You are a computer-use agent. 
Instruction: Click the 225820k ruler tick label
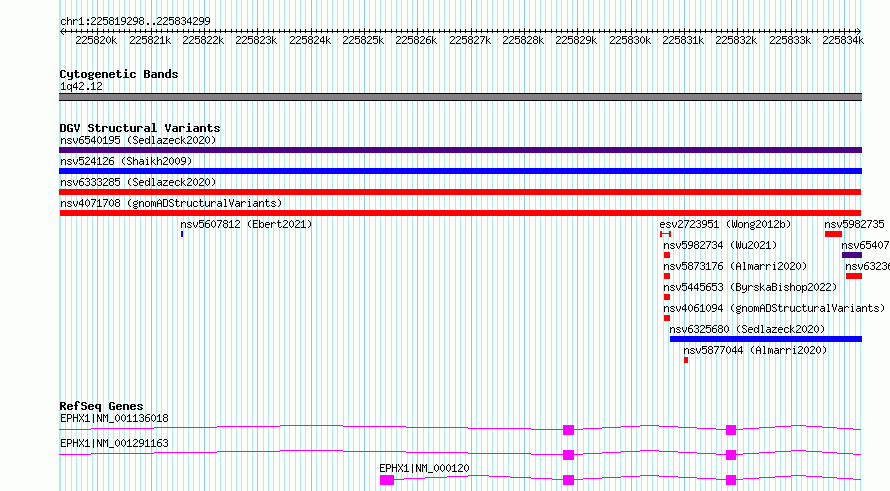click(96, 40)
